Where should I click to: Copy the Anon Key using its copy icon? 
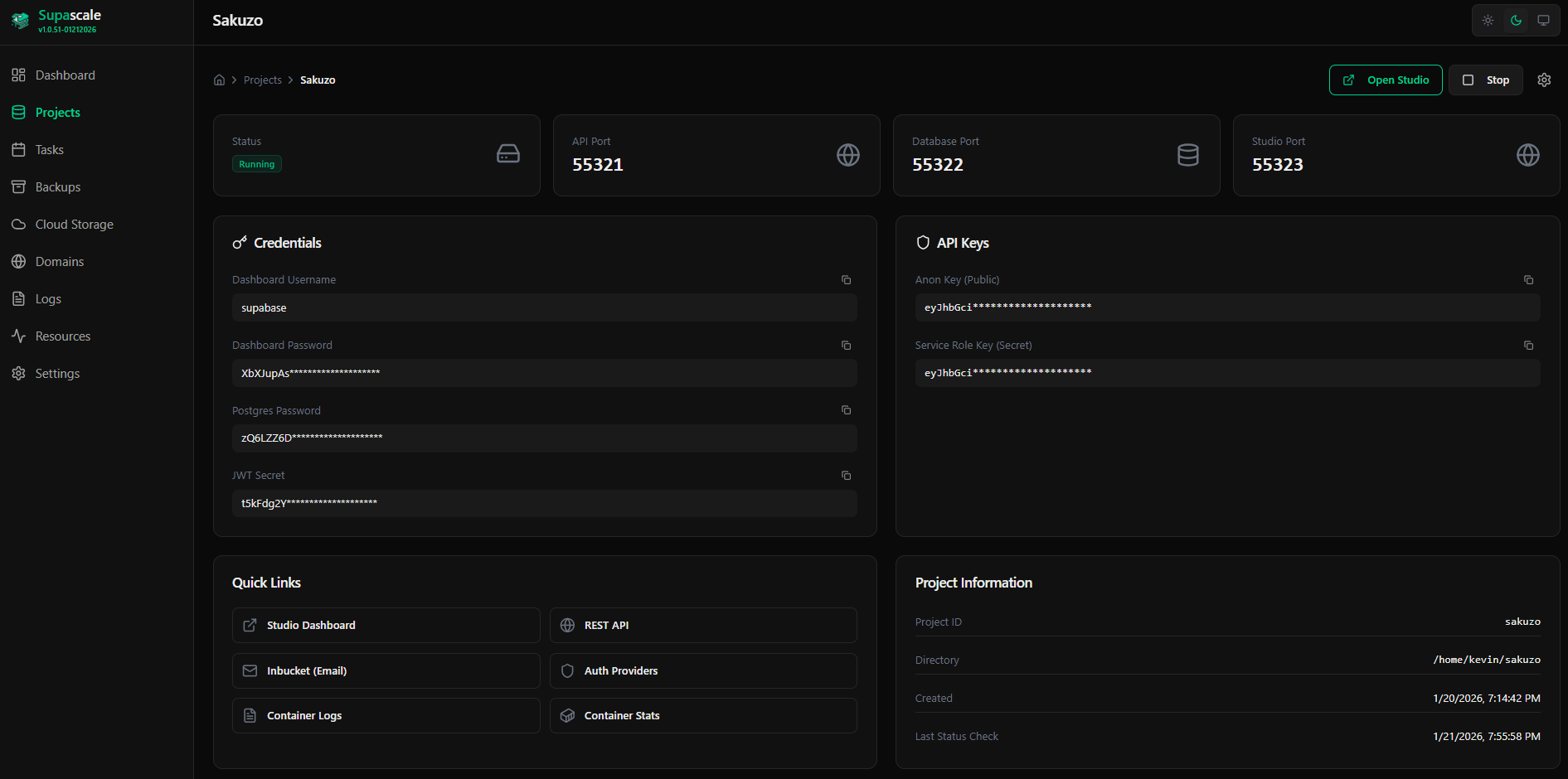[x=1529, y=279]
